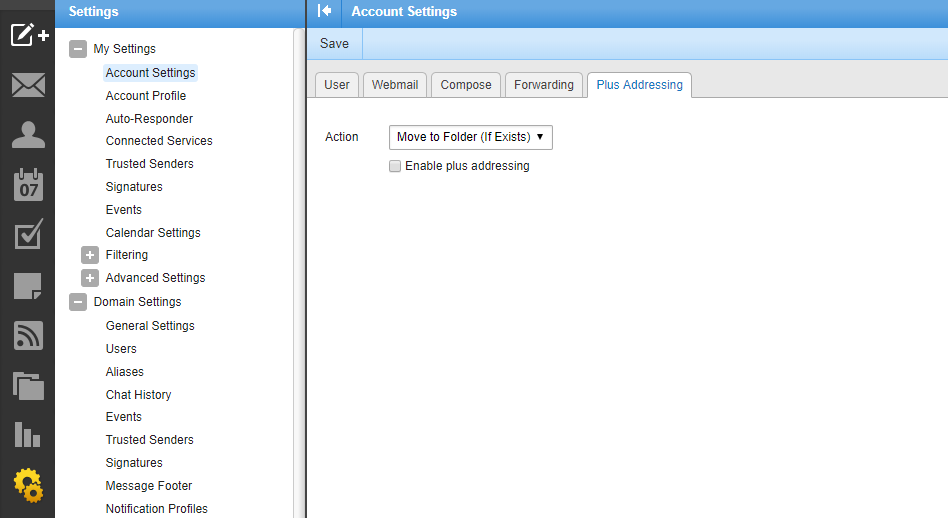Open the calendar icon in sidebar
This screenshot has height=518, width=948.
pyautogui.click(x=28, y=185)
